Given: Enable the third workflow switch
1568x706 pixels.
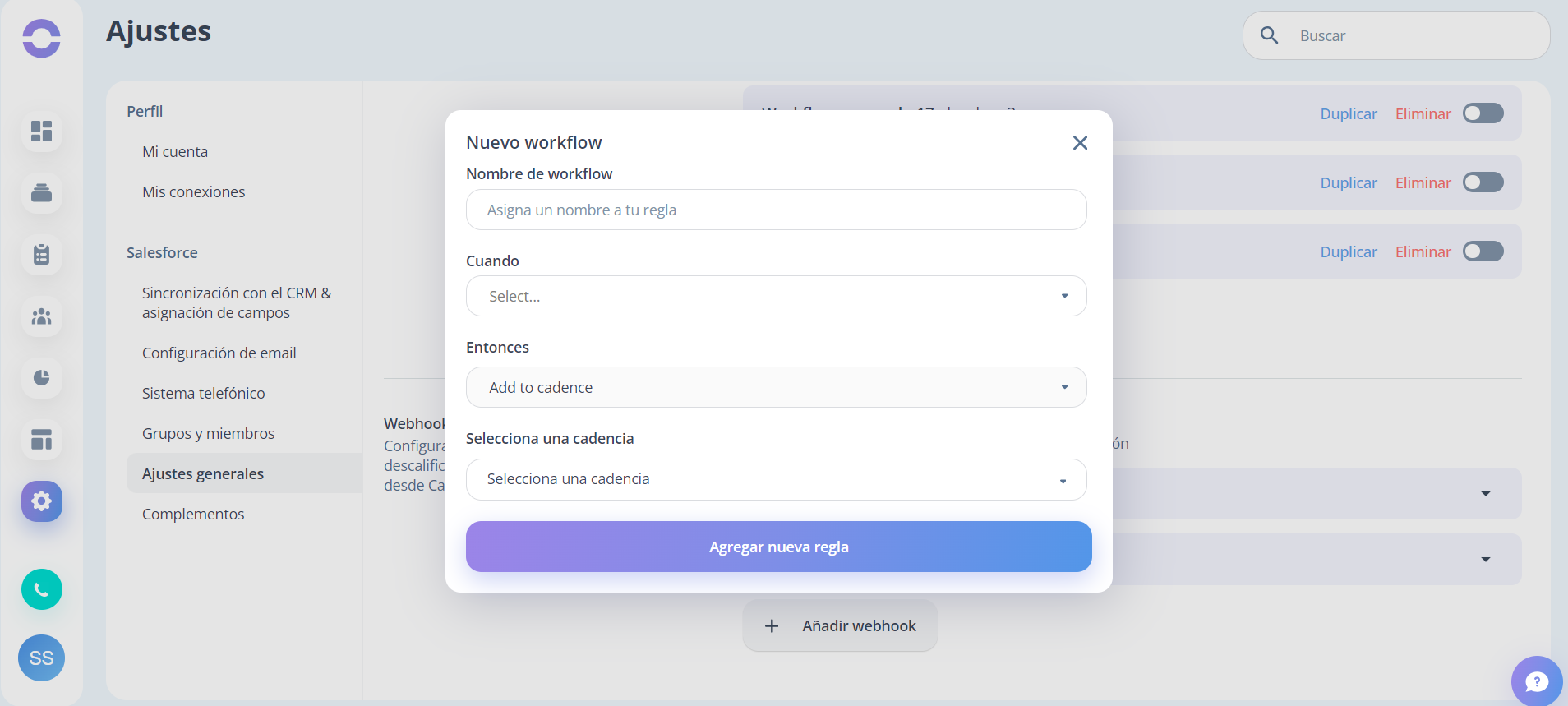Looking at the screenshot, I should [x=1483, y=251].
